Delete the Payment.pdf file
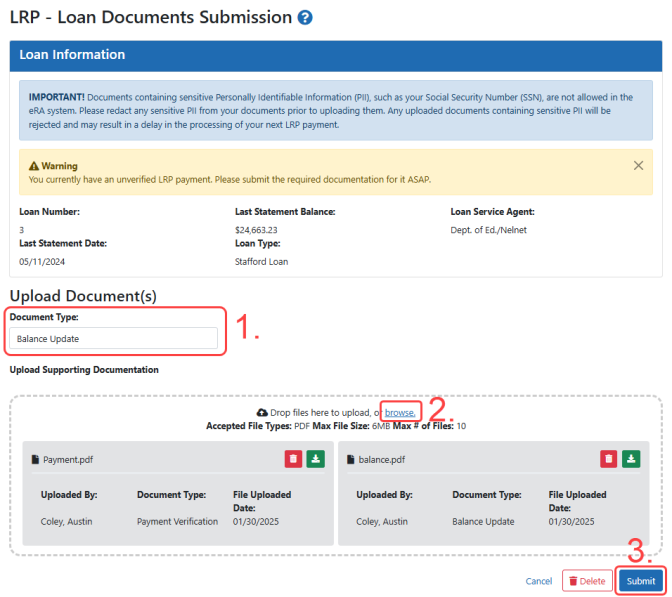 [294, 459]
